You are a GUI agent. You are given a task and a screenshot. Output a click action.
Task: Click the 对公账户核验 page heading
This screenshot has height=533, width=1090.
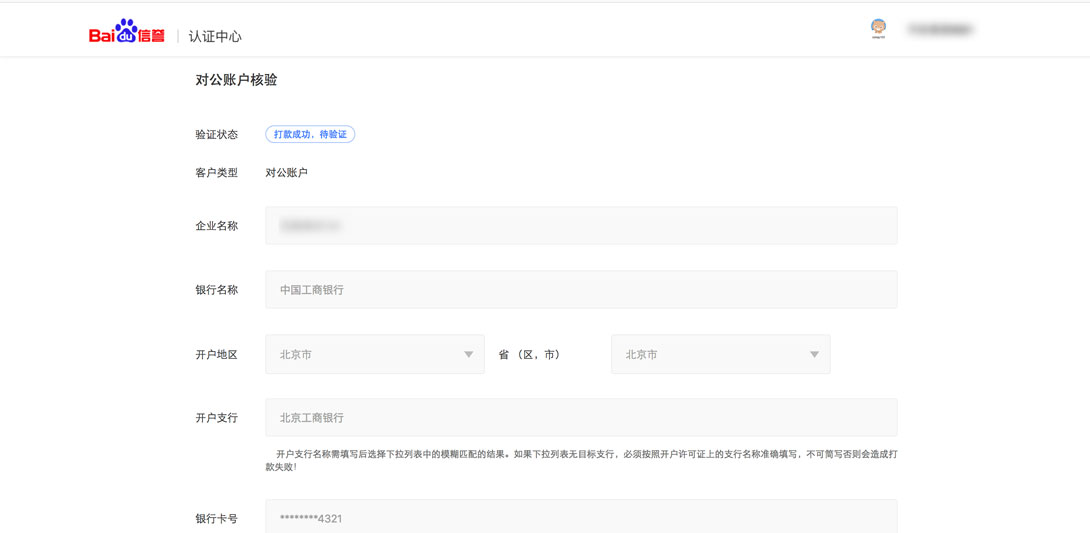tap(236, 80)
